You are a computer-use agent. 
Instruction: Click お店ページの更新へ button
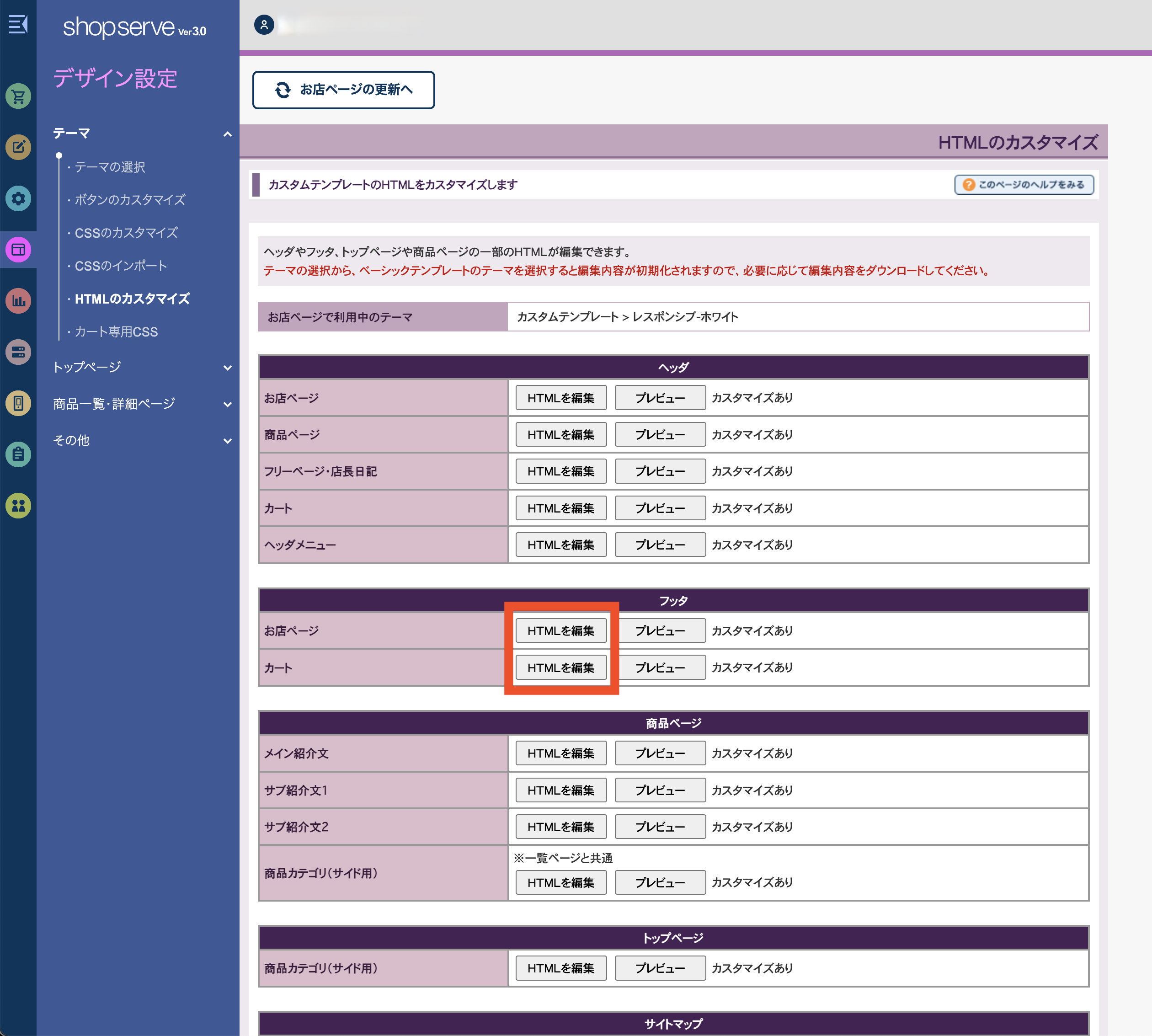[x=343, y=90]
